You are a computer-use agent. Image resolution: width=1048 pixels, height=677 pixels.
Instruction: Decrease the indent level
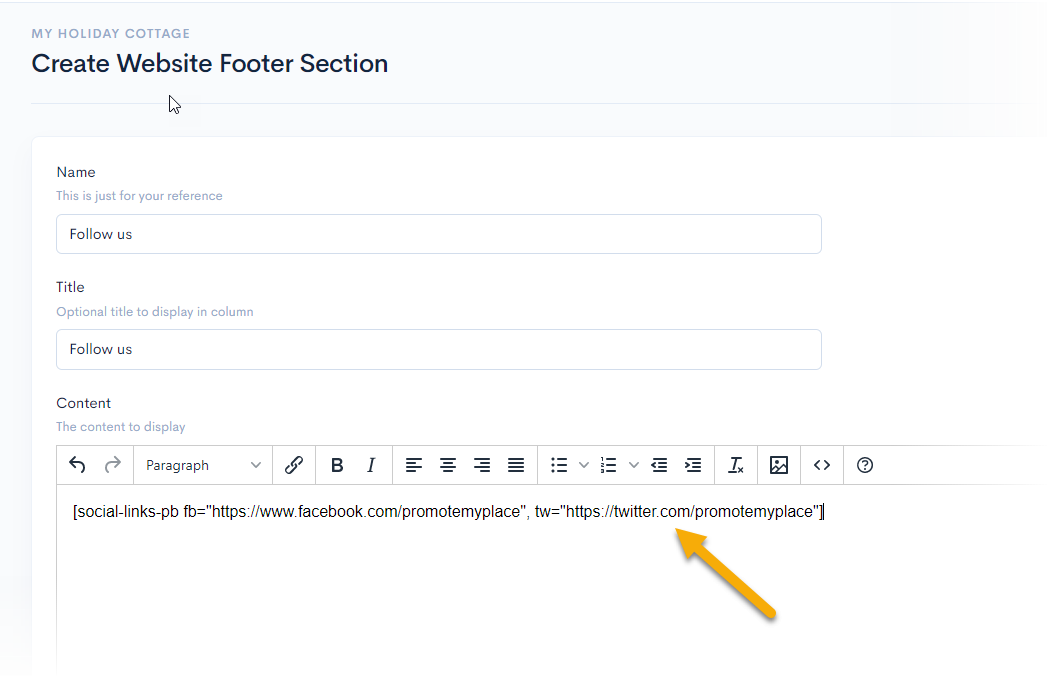pos(659,465)
